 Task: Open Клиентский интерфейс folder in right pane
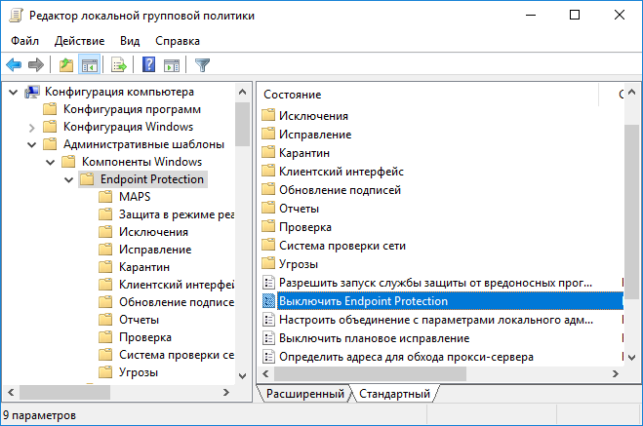pyautogui.click(x=341, y=171)
